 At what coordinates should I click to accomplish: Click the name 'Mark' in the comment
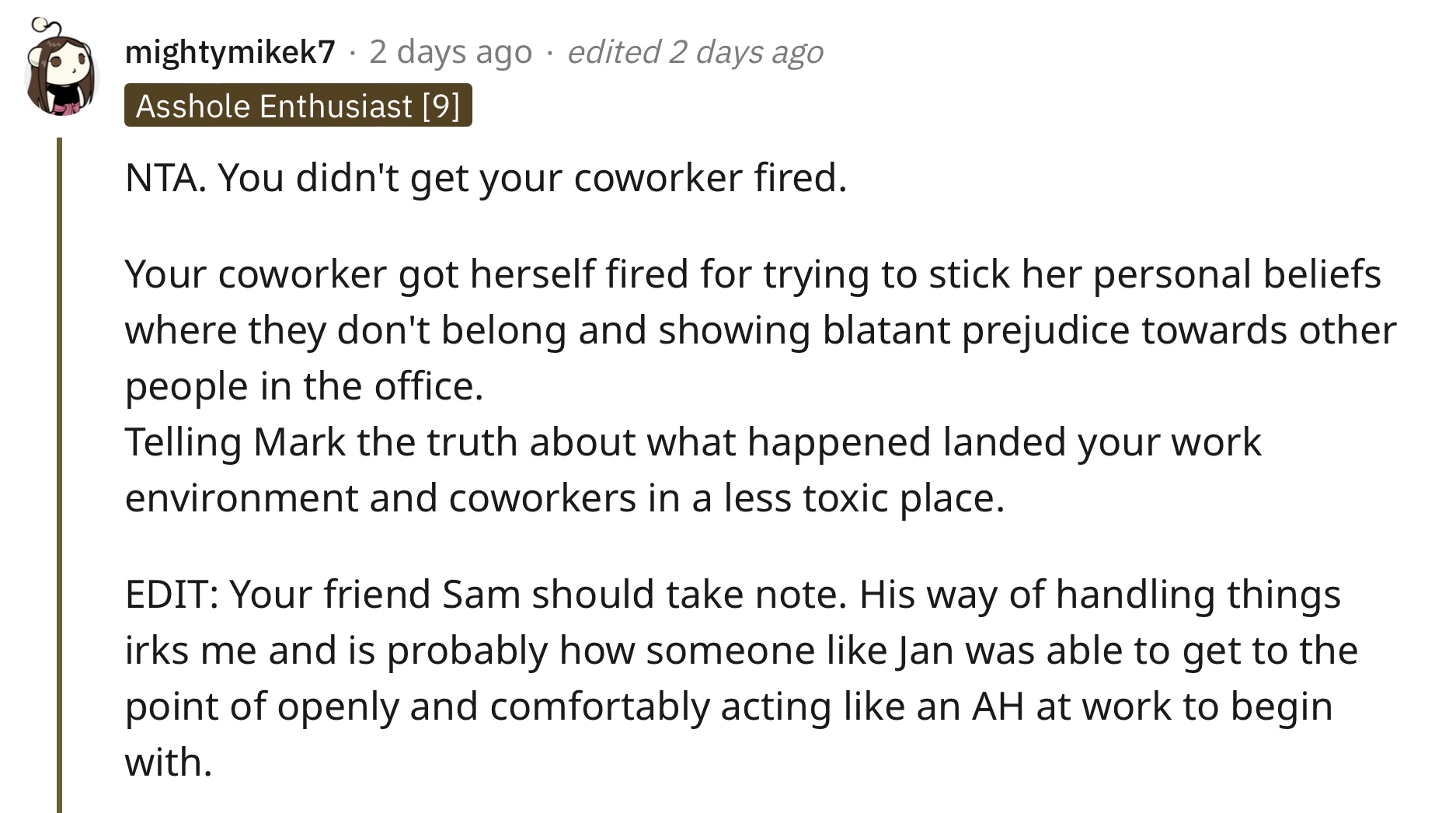pos(299,442)
